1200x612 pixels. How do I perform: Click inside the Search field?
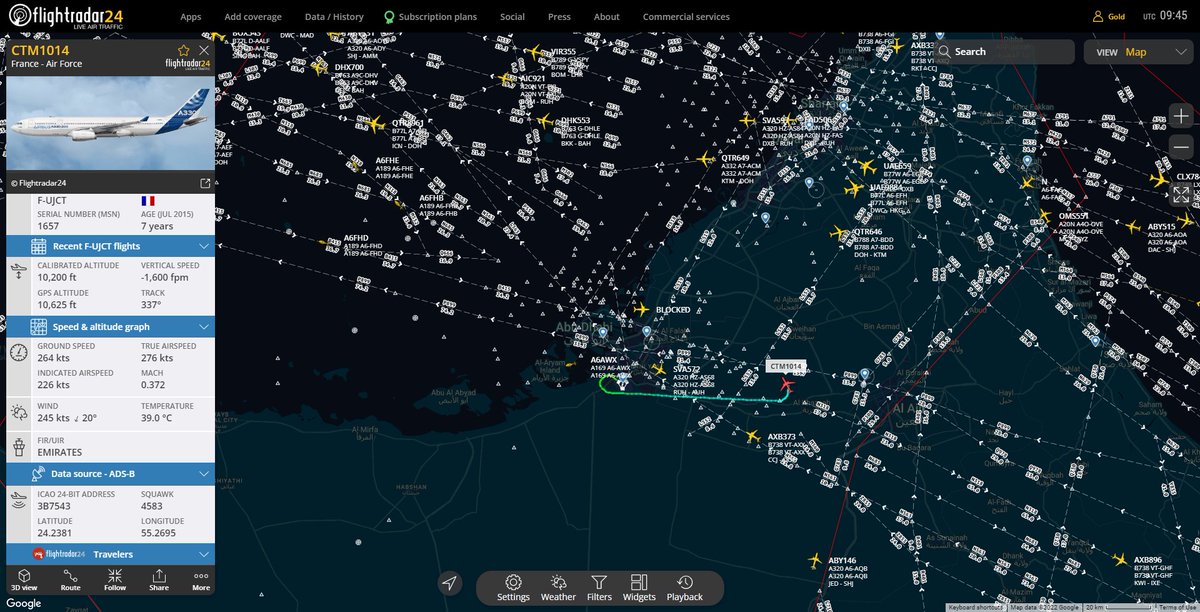coord(1005,52)
